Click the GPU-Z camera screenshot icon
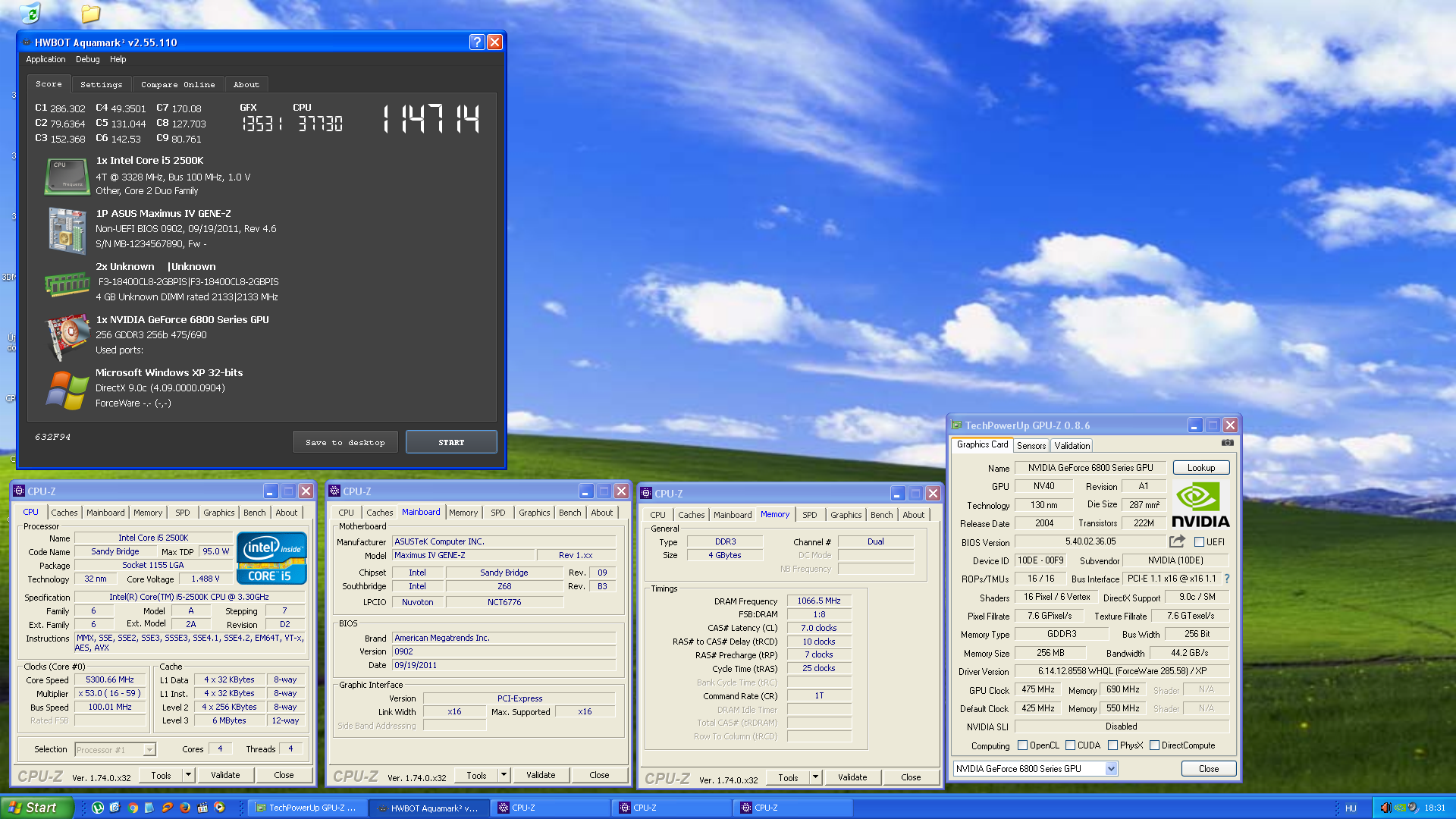This screenshot has width=1456, height=819. tap(1227, 443)
